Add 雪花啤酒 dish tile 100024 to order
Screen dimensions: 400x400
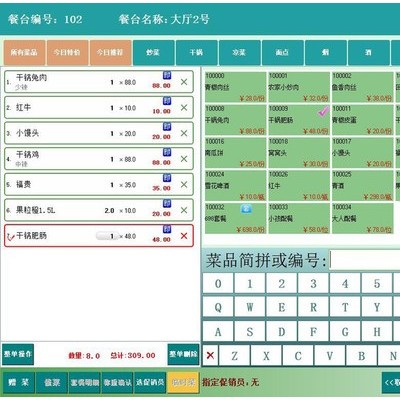235,185
